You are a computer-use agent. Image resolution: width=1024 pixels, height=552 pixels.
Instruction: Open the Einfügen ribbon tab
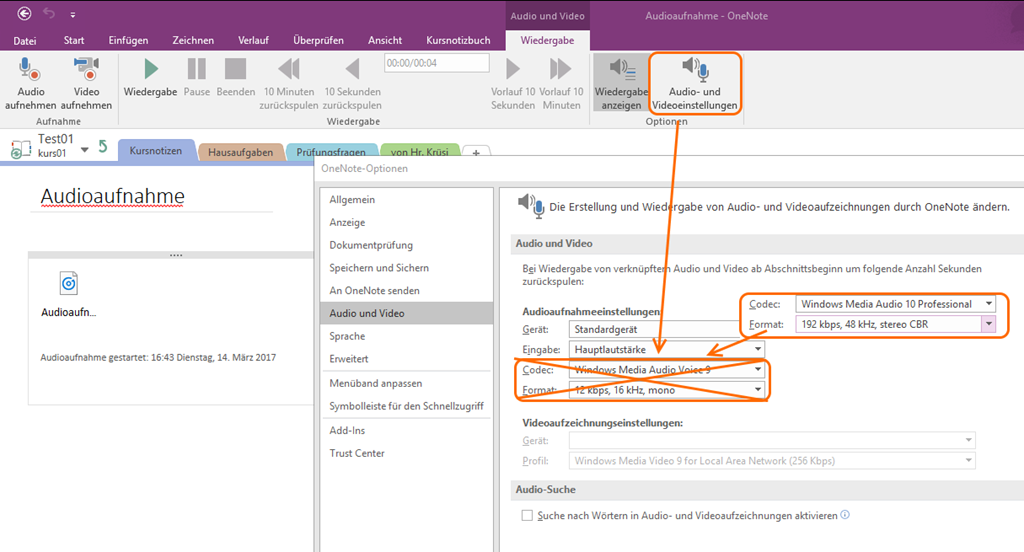pos(128,41)
